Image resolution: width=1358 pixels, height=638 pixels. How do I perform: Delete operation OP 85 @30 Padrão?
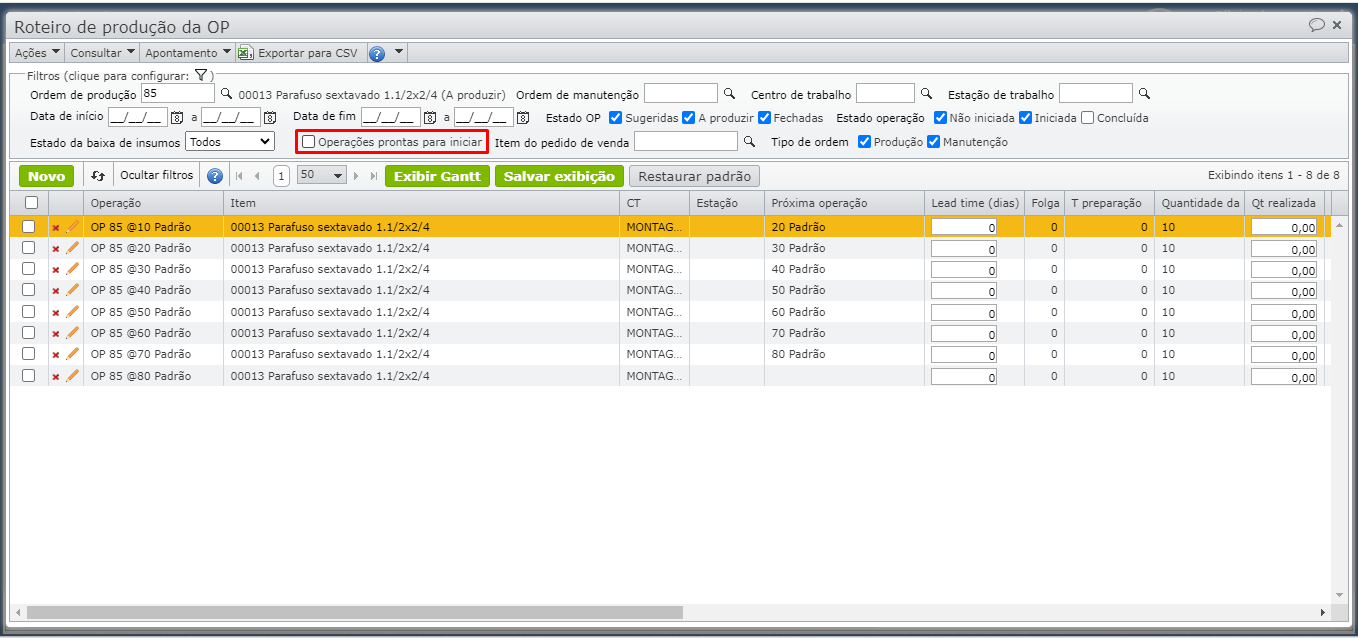[56, 270]
